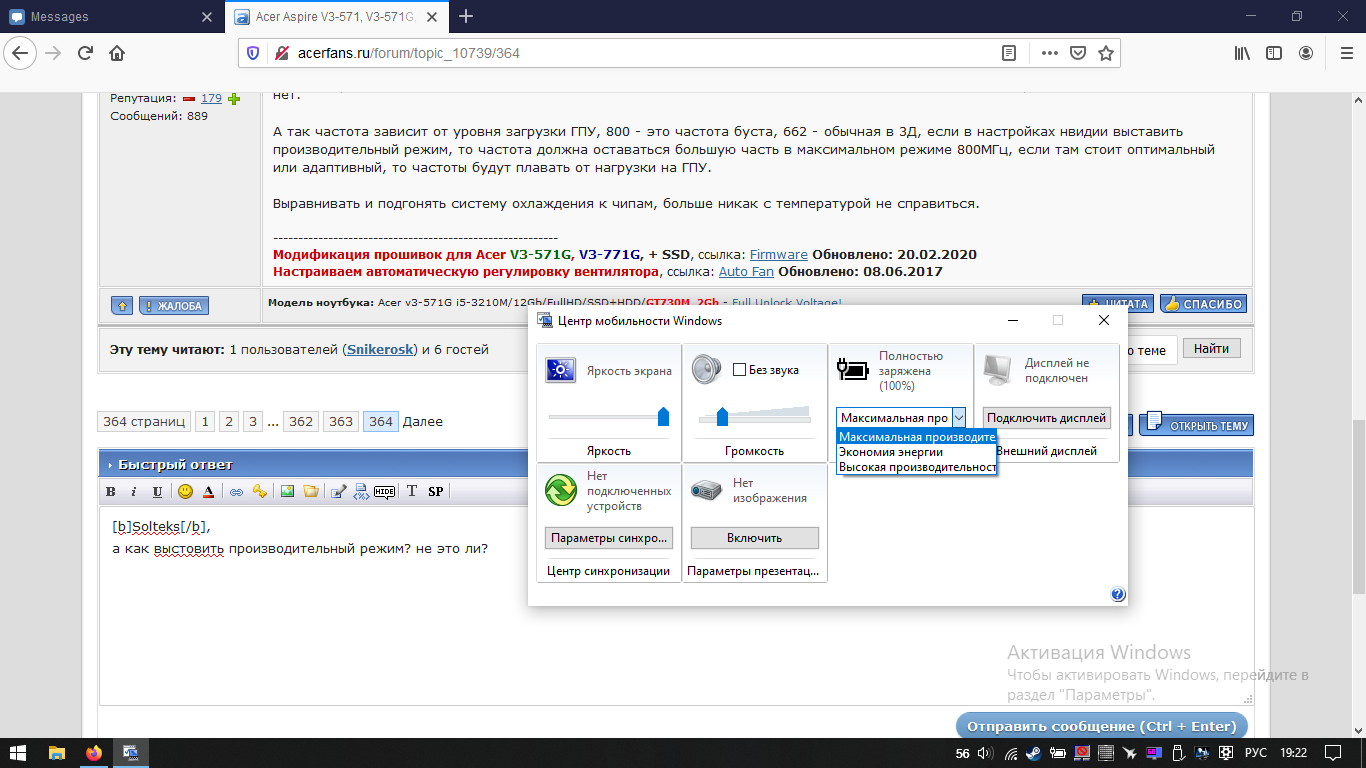
Task: Click 'Отправить сообщение (Ctrl + Enter)' button
Action: [x=1102, y=726]
